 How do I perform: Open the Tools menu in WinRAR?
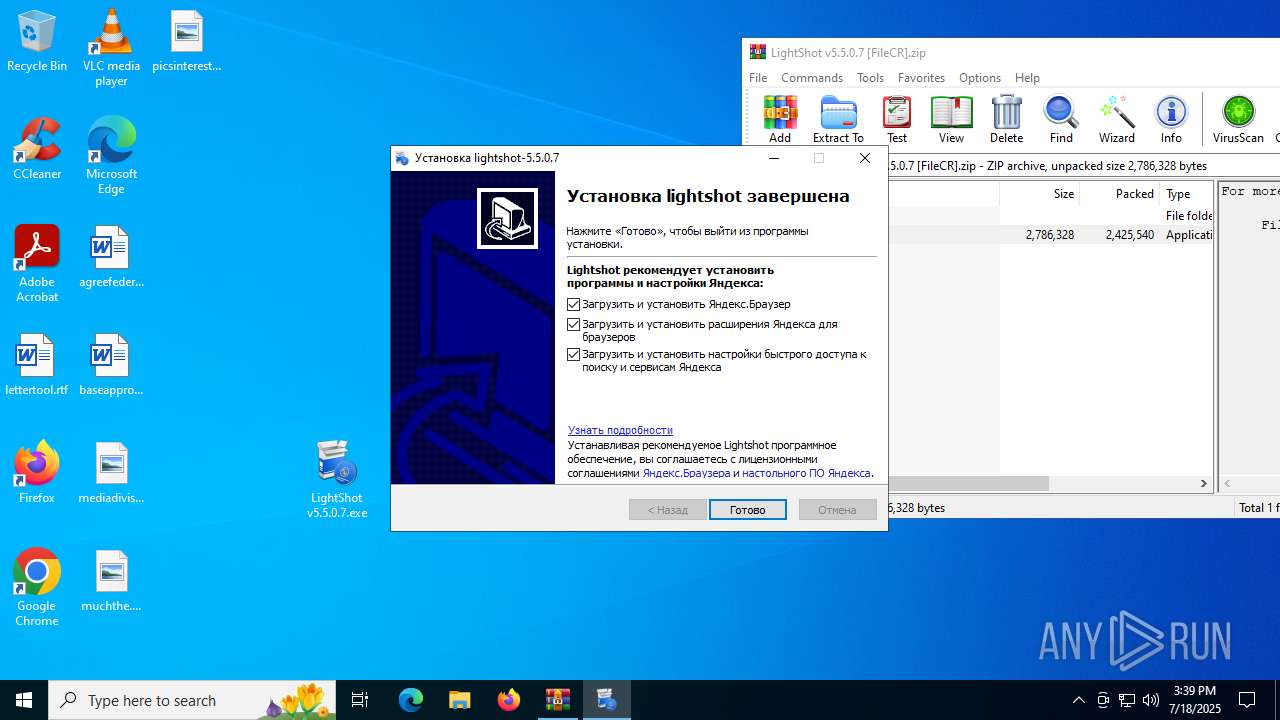(x=870, y=77)
